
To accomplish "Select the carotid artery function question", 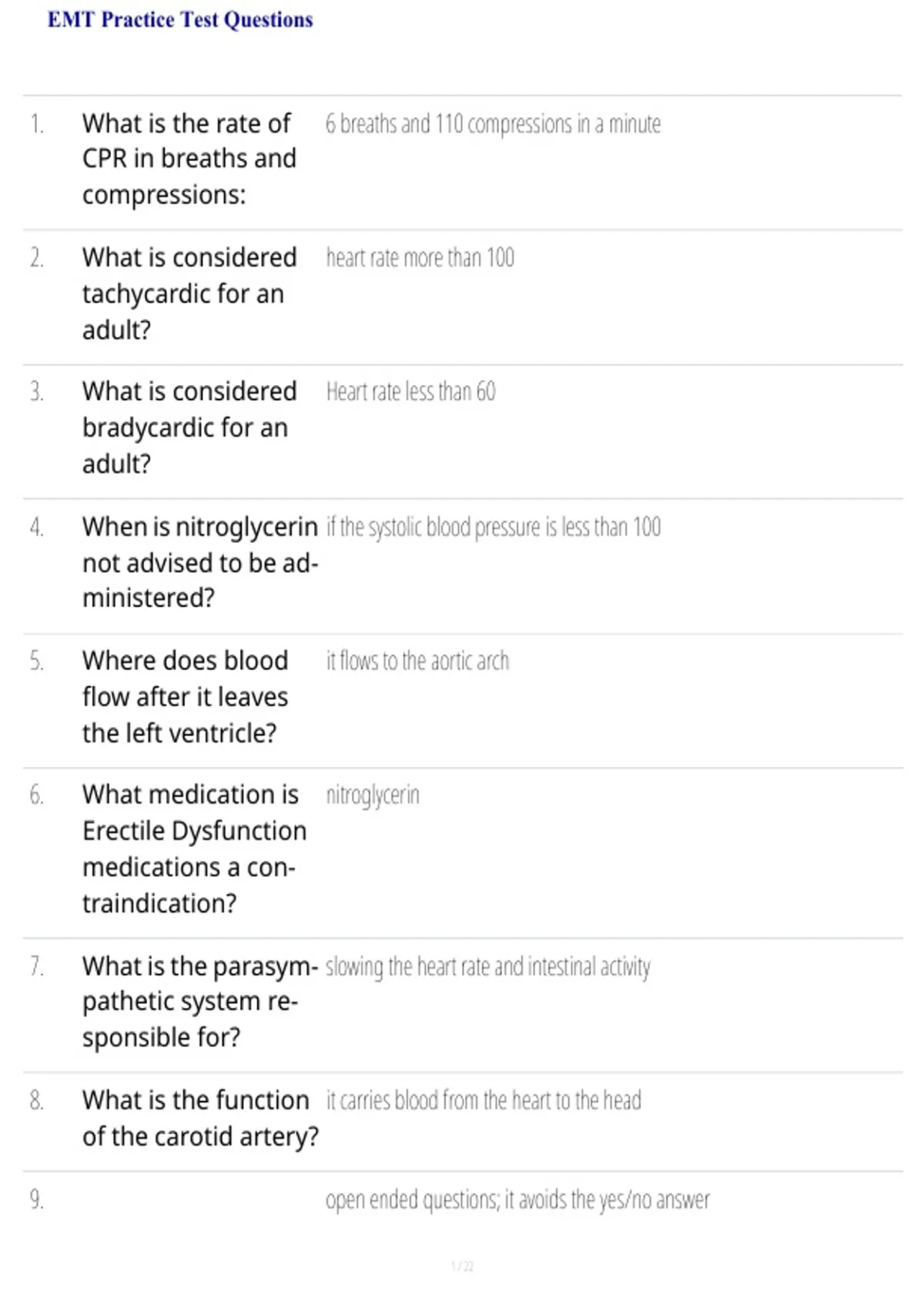I will [x=200, y=1118].
